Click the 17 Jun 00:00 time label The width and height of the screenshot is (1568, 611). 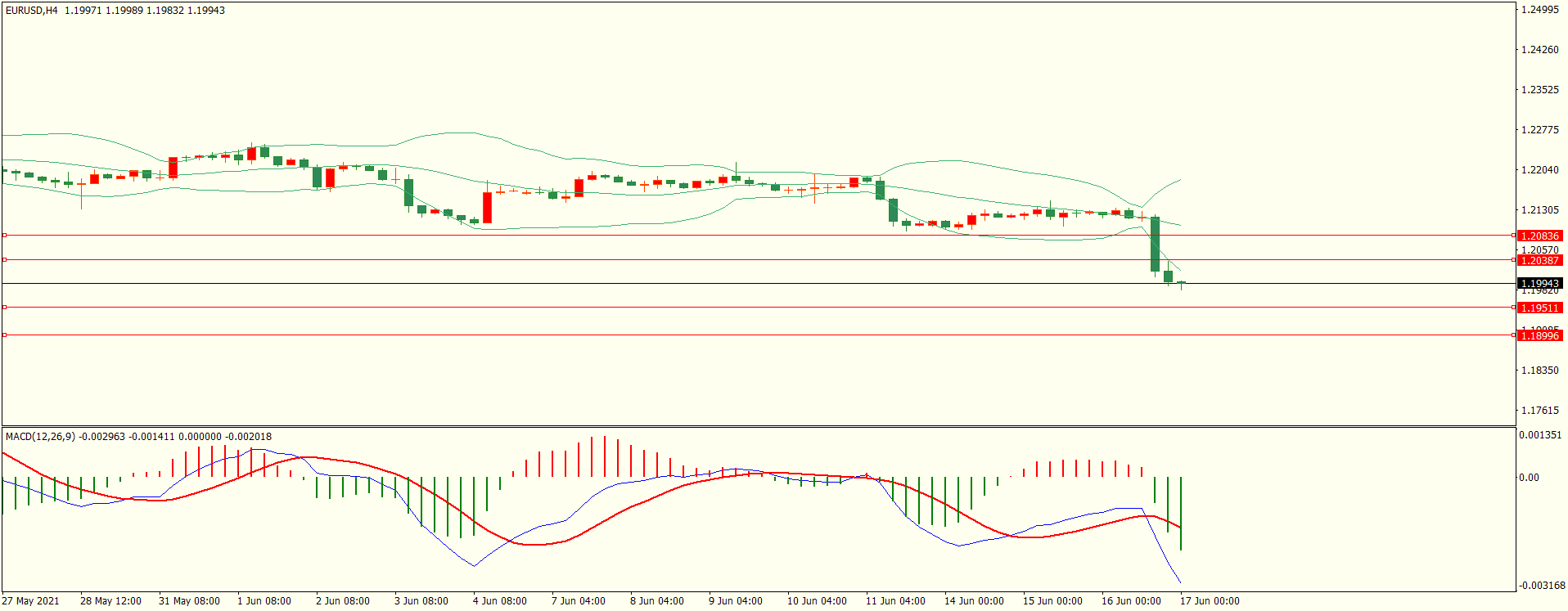tap(1209, 601)
